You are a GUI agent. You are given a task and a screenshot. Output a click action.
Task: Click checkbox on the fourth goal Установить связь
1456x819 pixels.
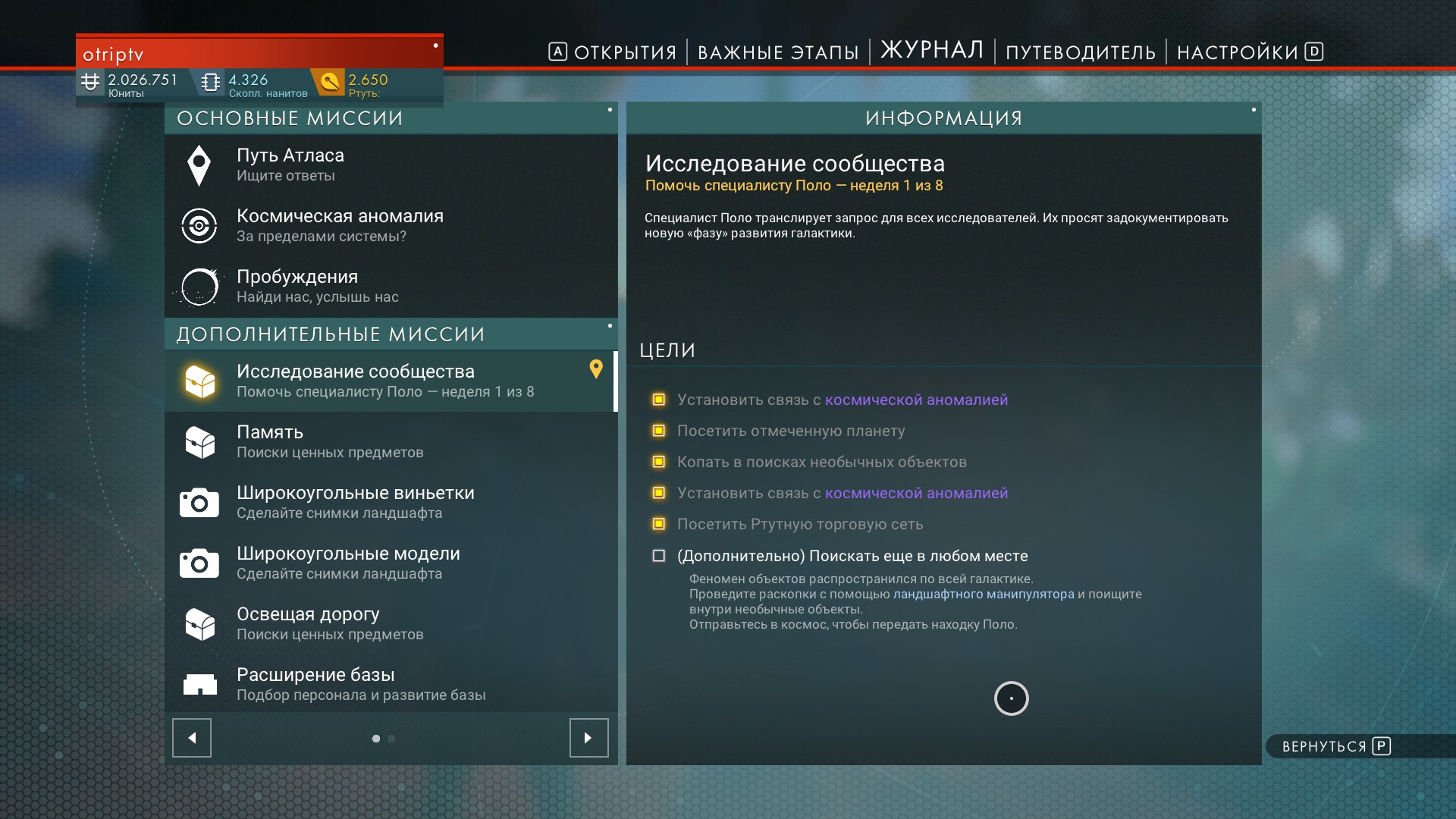pos(659,493)
